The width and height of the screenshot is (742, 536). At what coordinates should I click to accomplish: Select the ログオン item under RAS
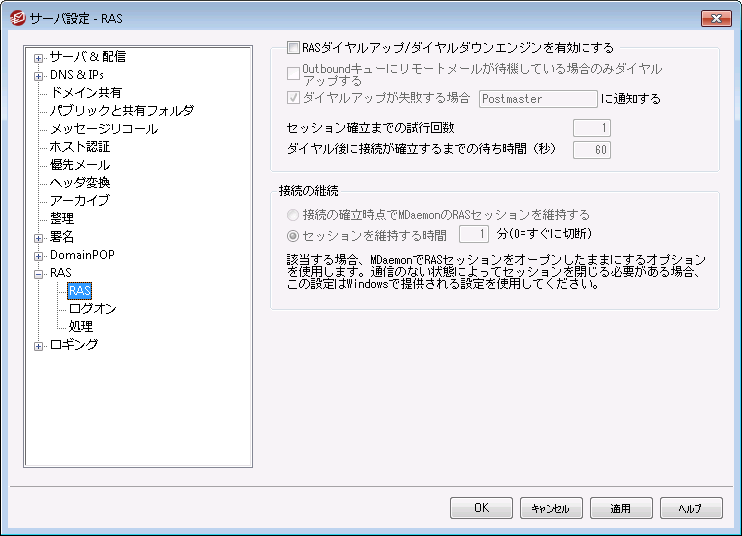(92, 309)
